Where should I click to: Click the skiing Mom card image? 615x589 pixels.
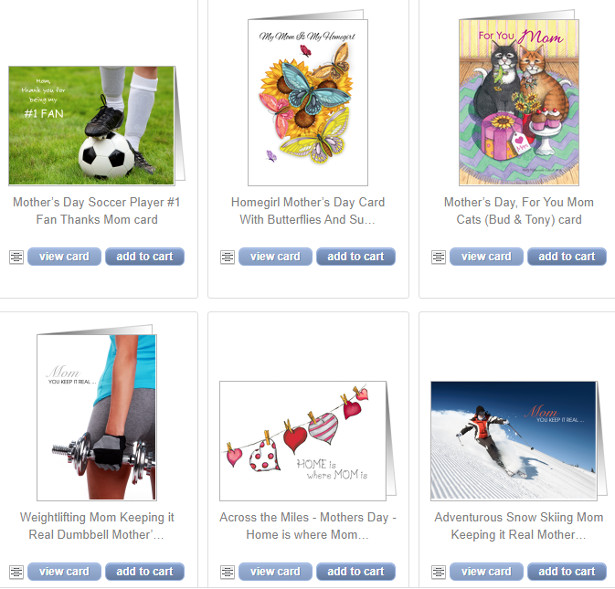pyautogui.click(x=519, y=441)
